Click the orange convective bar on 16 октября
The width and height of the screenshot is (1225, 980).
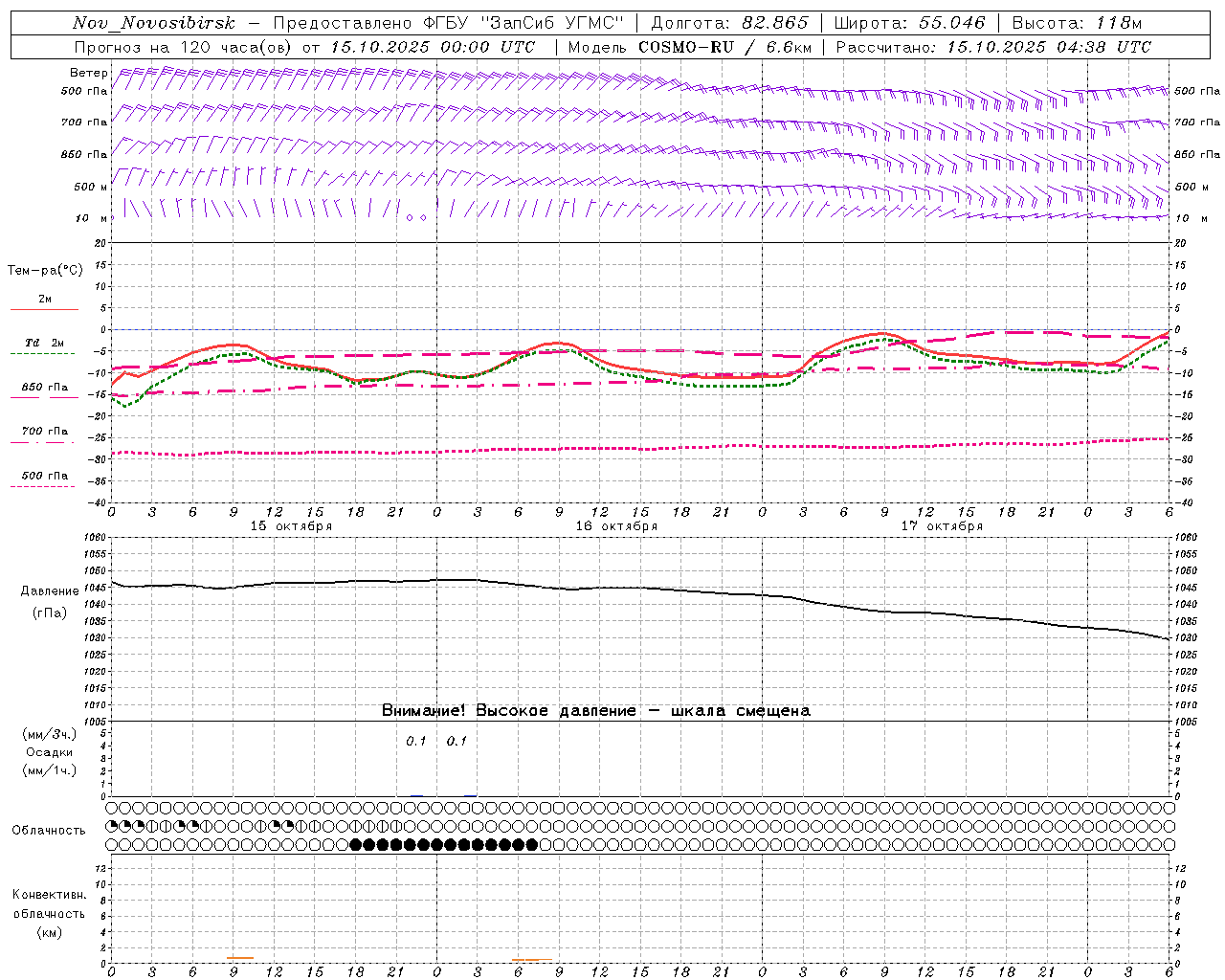coord(531,959)
